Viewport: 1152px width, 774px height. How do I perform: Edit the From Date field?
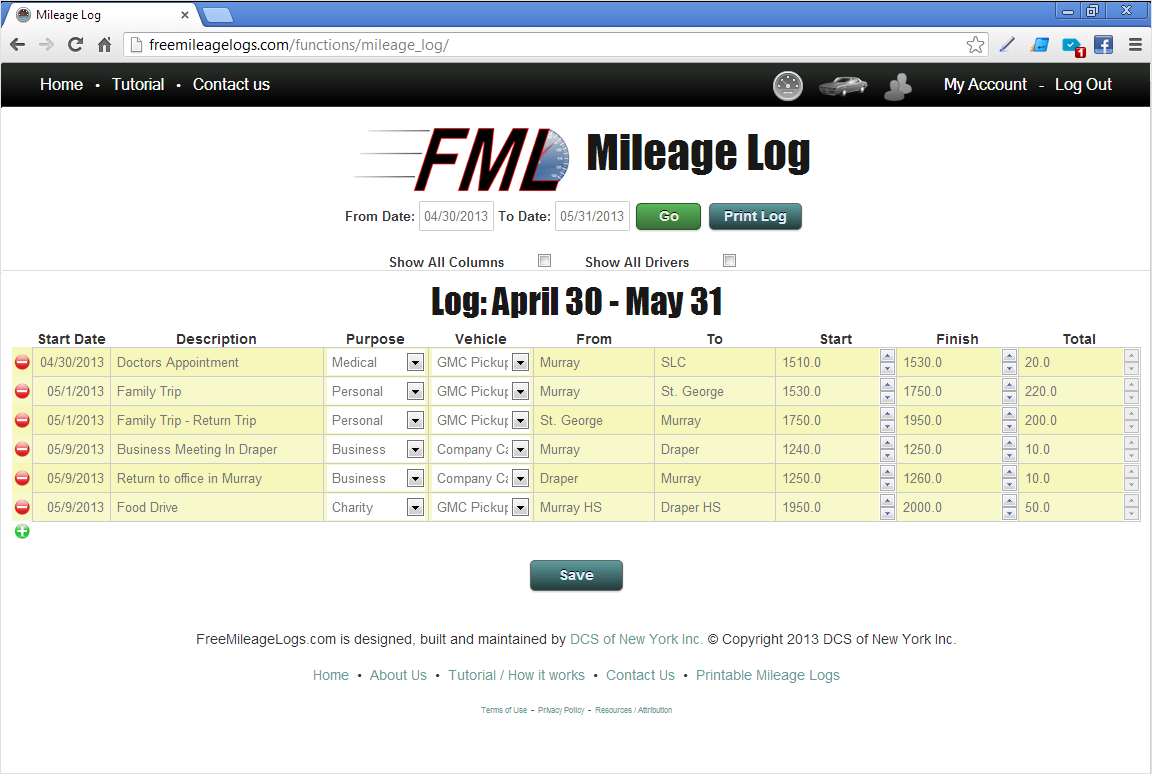click(x=456, y=216)
